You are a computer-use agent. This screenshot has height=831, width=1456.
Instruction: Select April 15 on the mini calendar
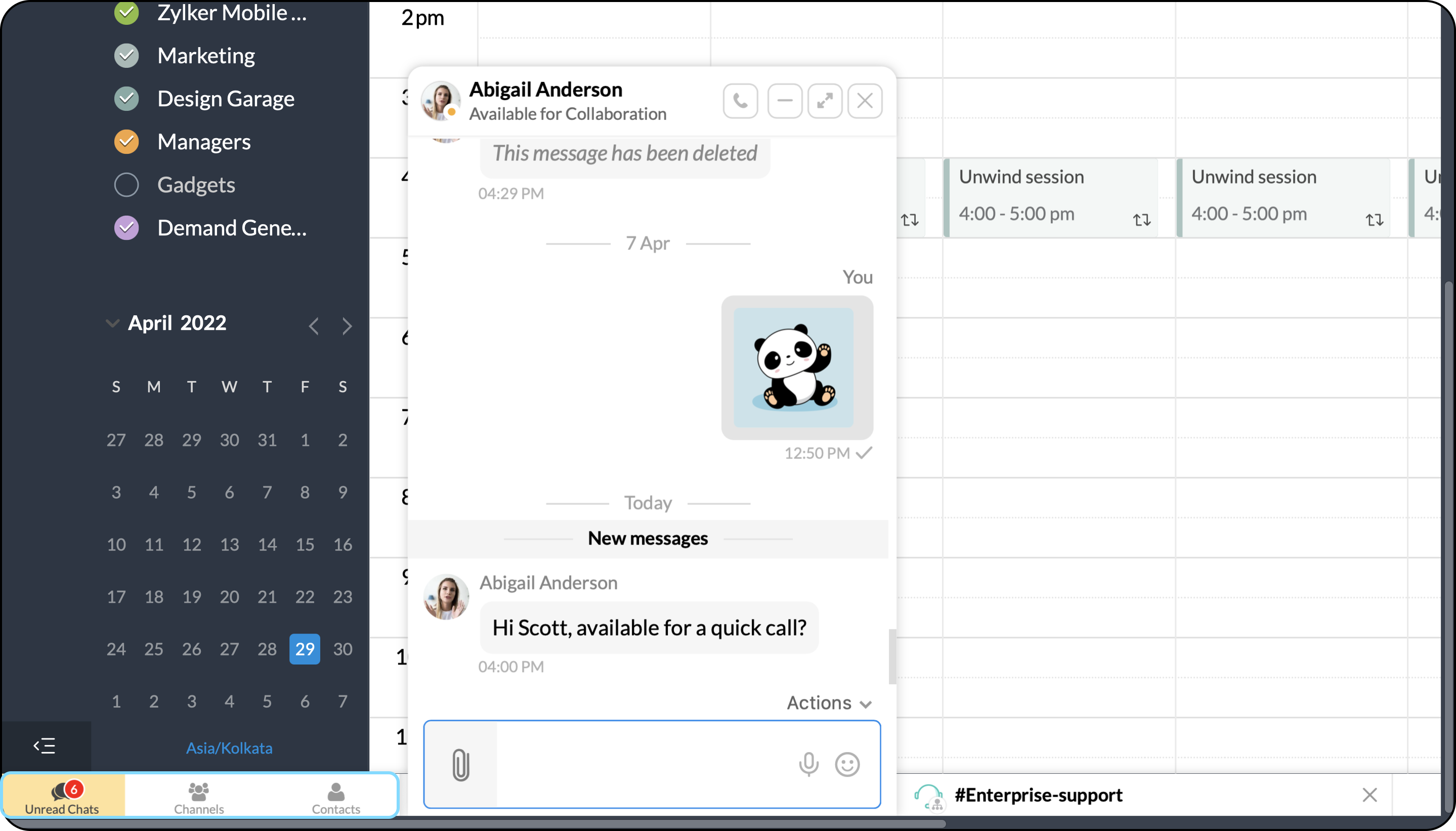[x=305, y=545]
